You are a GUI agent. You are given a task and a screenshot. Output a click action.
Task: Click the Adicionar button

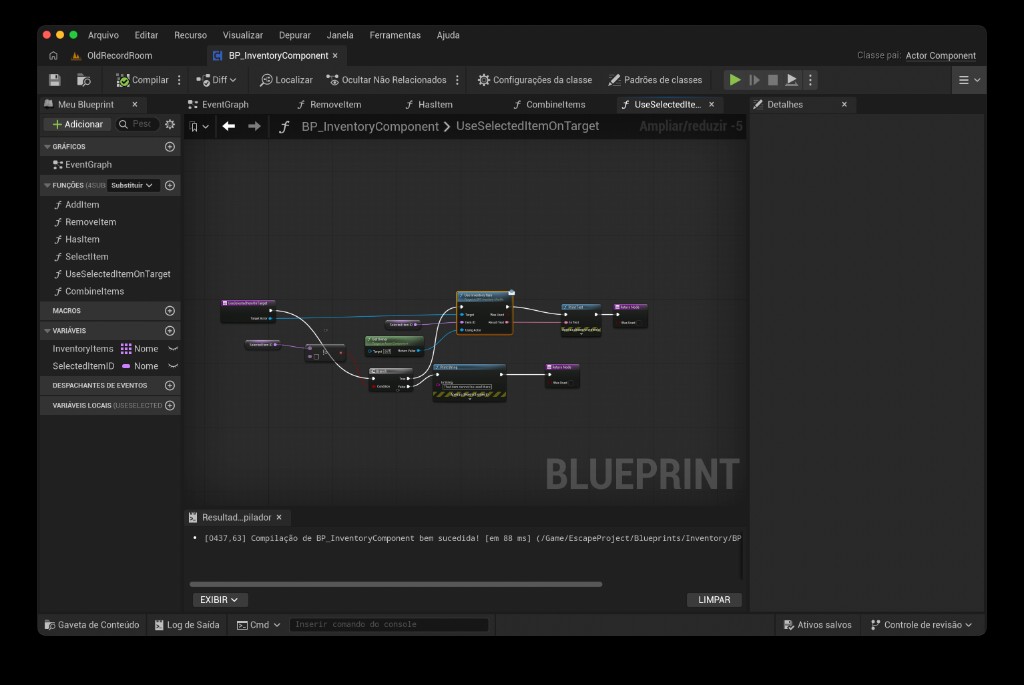[77, 124]
